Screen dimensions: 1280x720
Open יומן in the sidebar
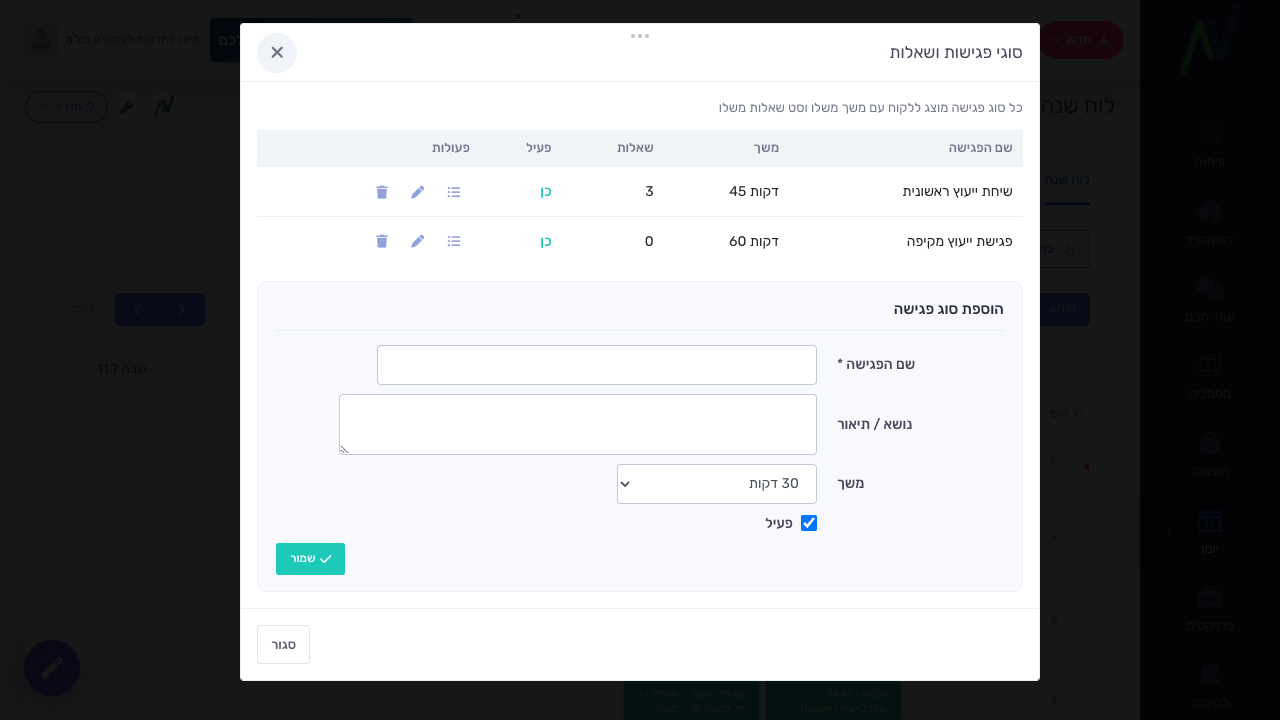[x=1210, y=532]
